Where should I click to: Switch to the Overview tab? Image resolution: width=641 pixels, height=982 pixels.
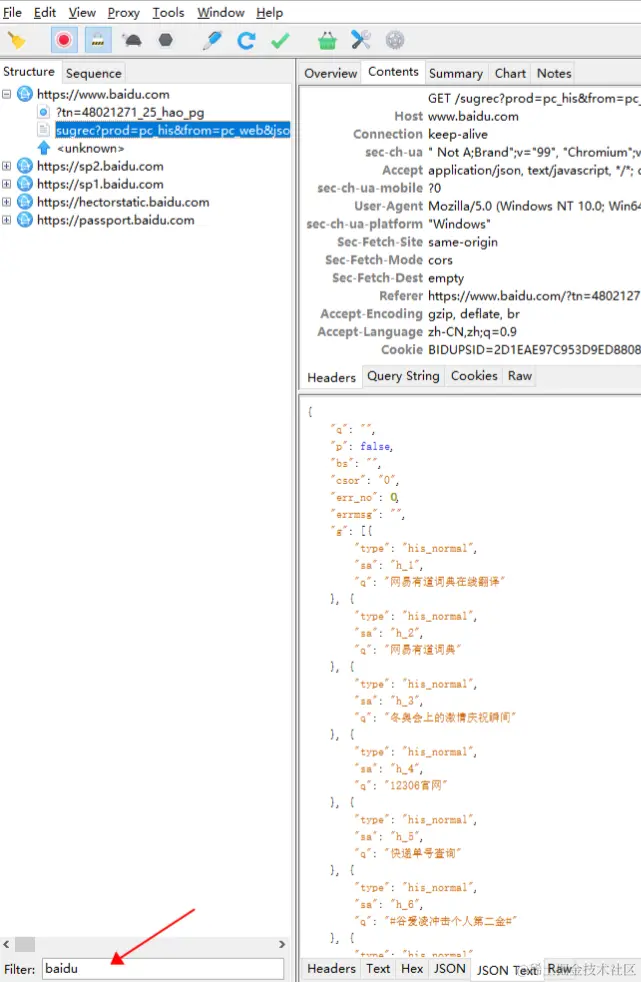point(331,73)
